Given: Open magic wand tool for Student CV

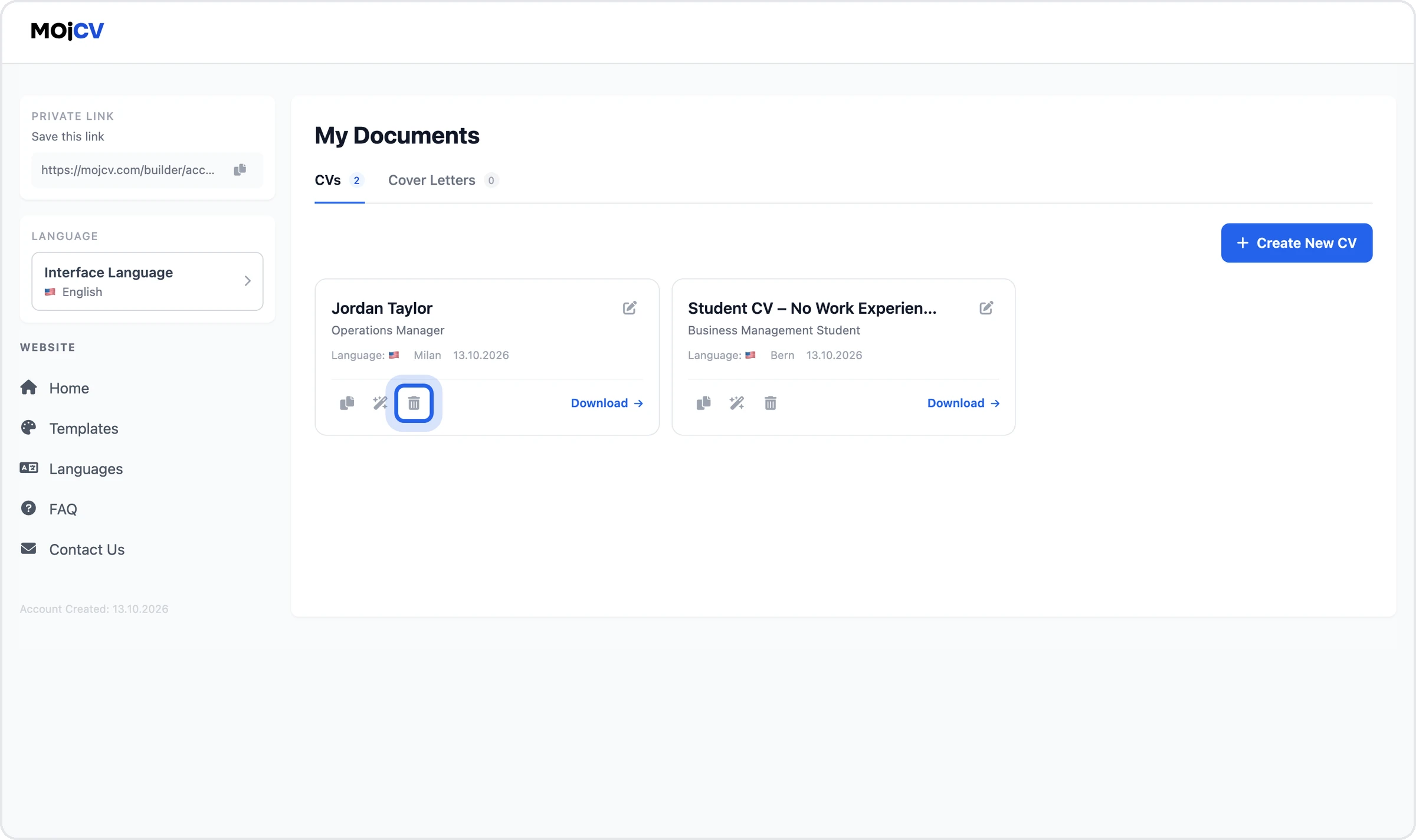Looking at the screenshot, I should [737, 403].
